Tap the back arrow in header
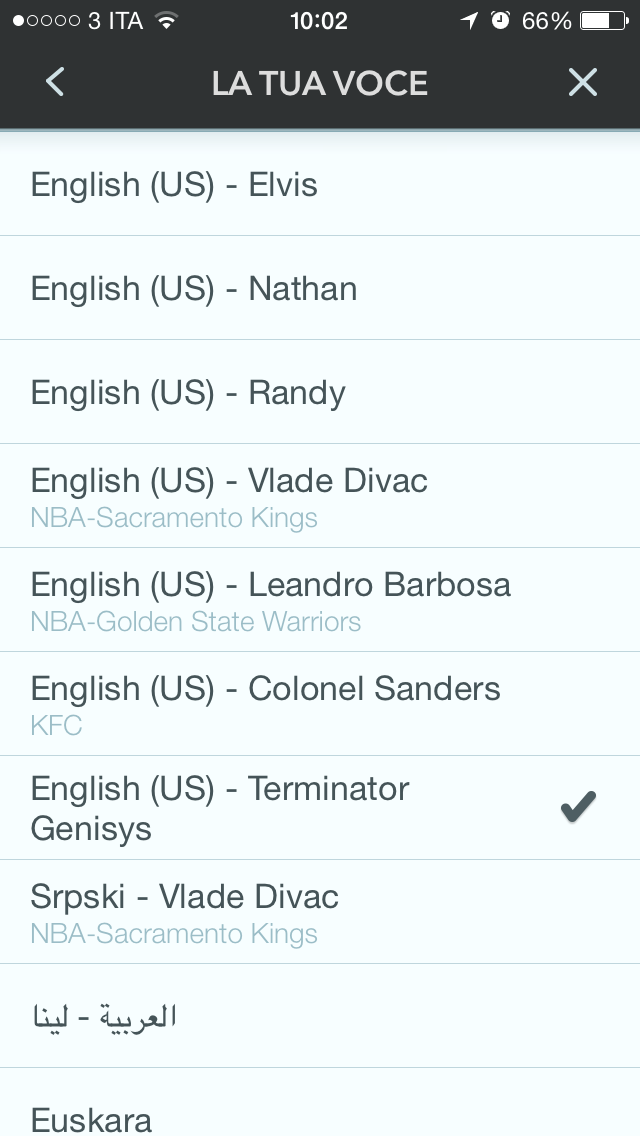This screenshot has height=1136, width=640. tap(55, 82)
